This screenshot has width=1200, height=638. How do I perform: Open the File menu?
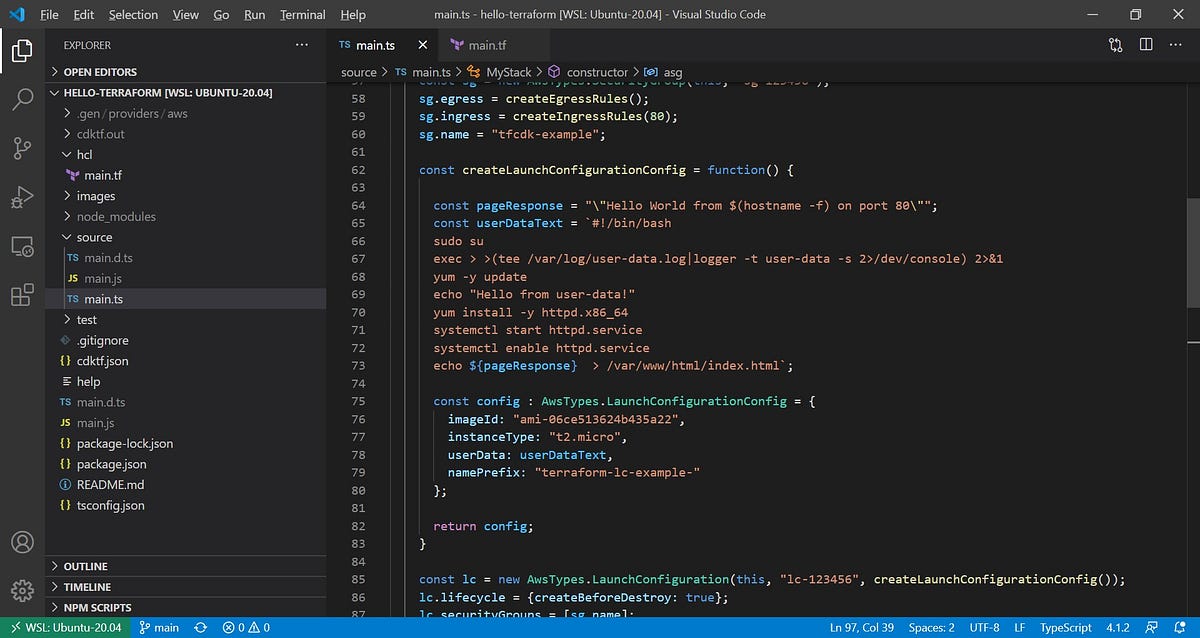pyautogui.click(x=49, y=15)
